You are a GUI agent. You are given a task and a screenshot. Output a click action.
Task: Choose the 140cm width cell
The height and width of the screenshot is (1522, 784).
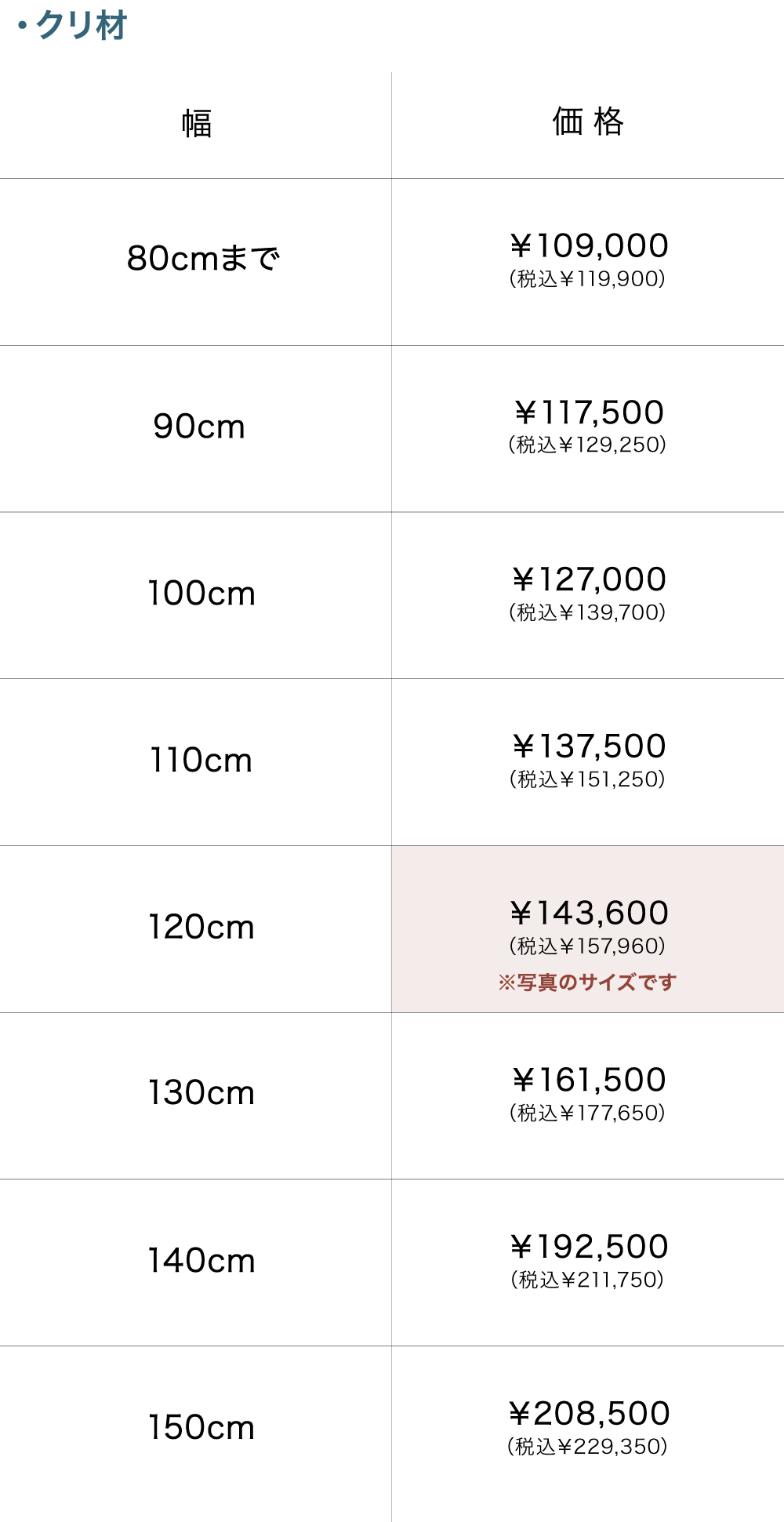201,1261
